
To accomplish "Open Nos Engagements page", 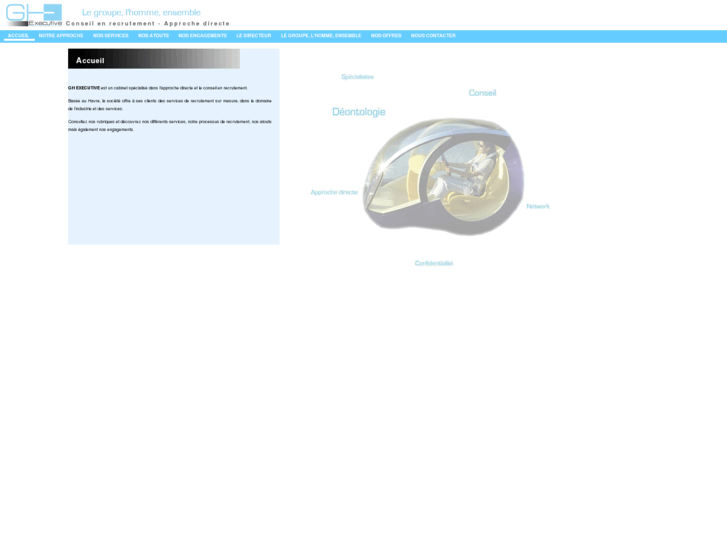I will 203,36.
